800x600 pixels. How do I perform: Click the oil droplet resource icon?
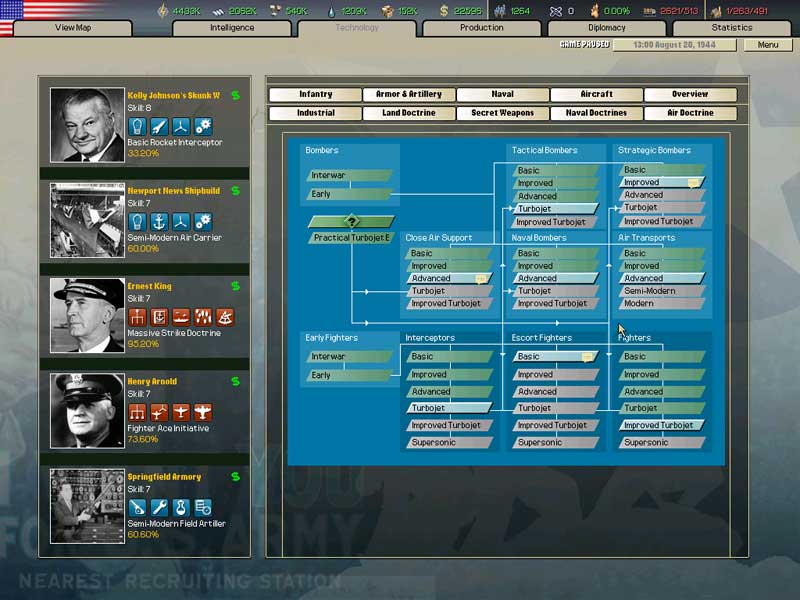[333, 11]
